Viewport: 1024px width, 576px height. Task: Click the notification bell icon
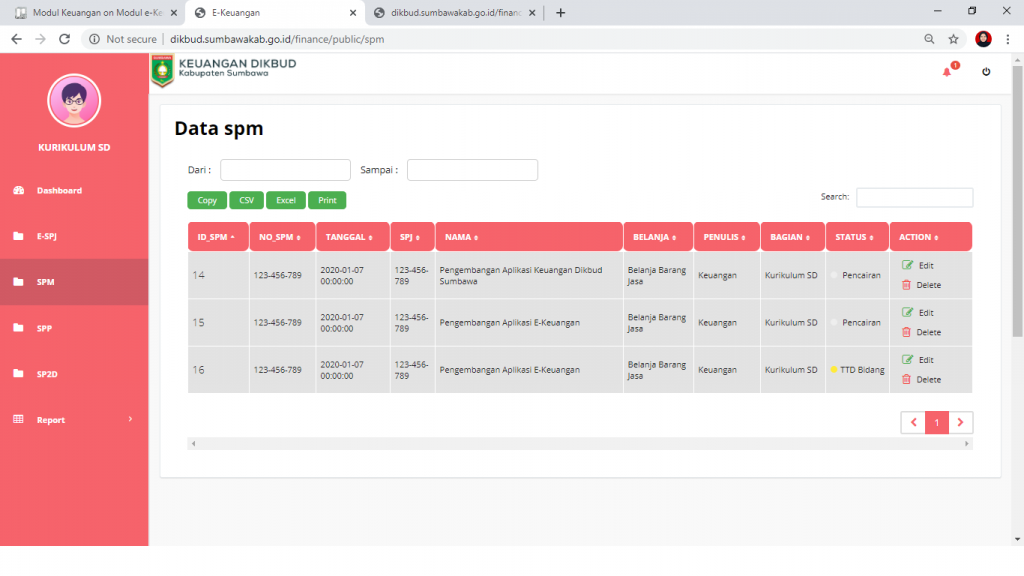click(947, 72)
